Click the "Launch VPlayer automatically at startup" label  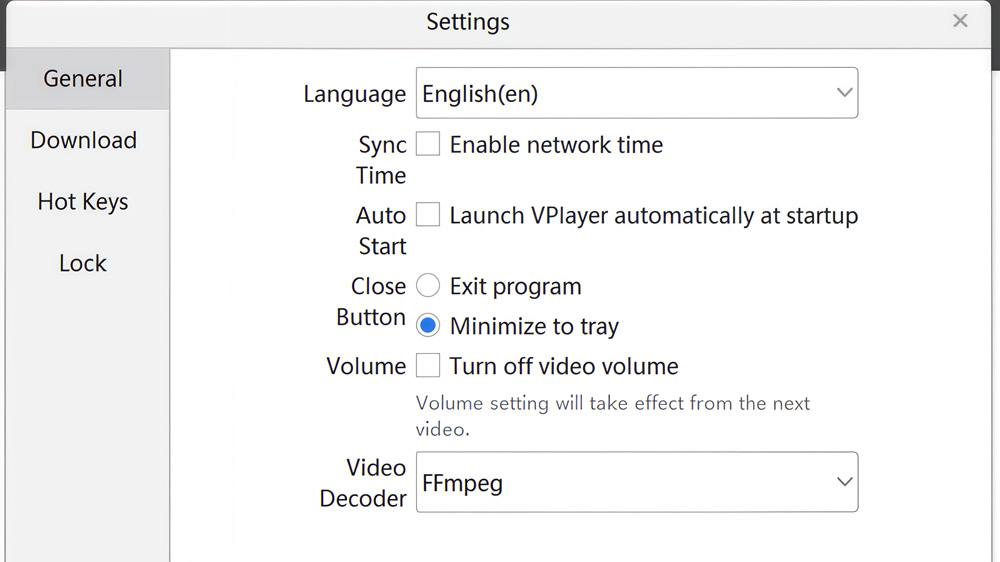(x=654, y=216)
